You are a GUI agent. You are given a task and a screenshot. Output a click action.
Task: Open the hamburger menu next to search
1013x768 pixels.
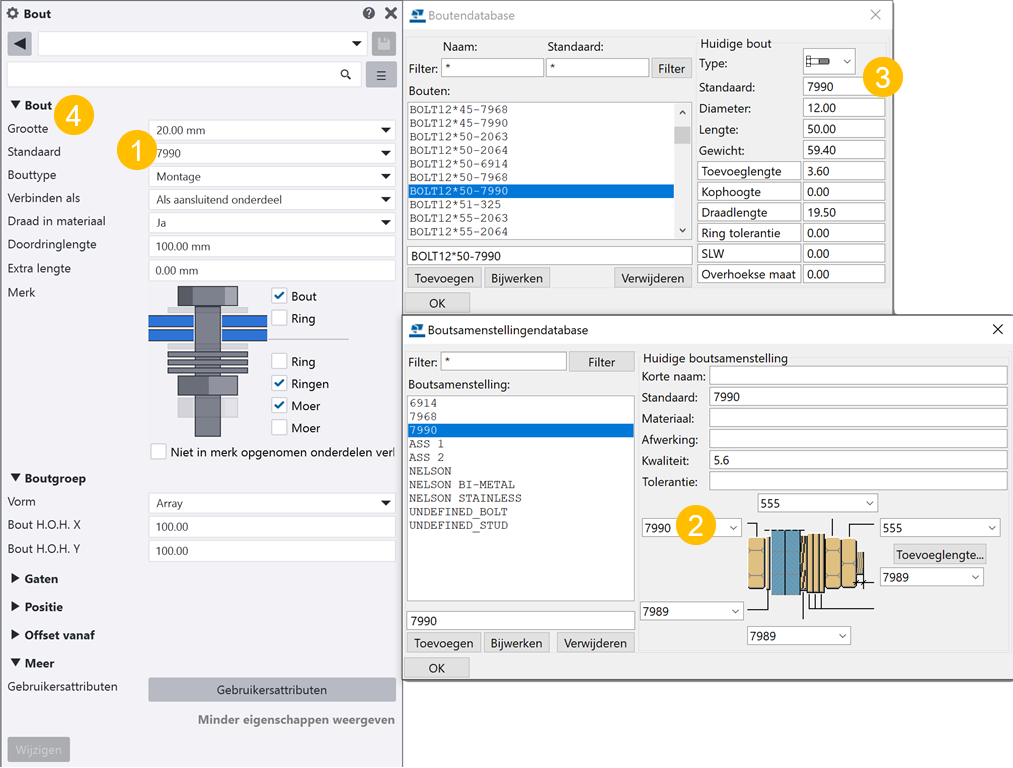381,75
